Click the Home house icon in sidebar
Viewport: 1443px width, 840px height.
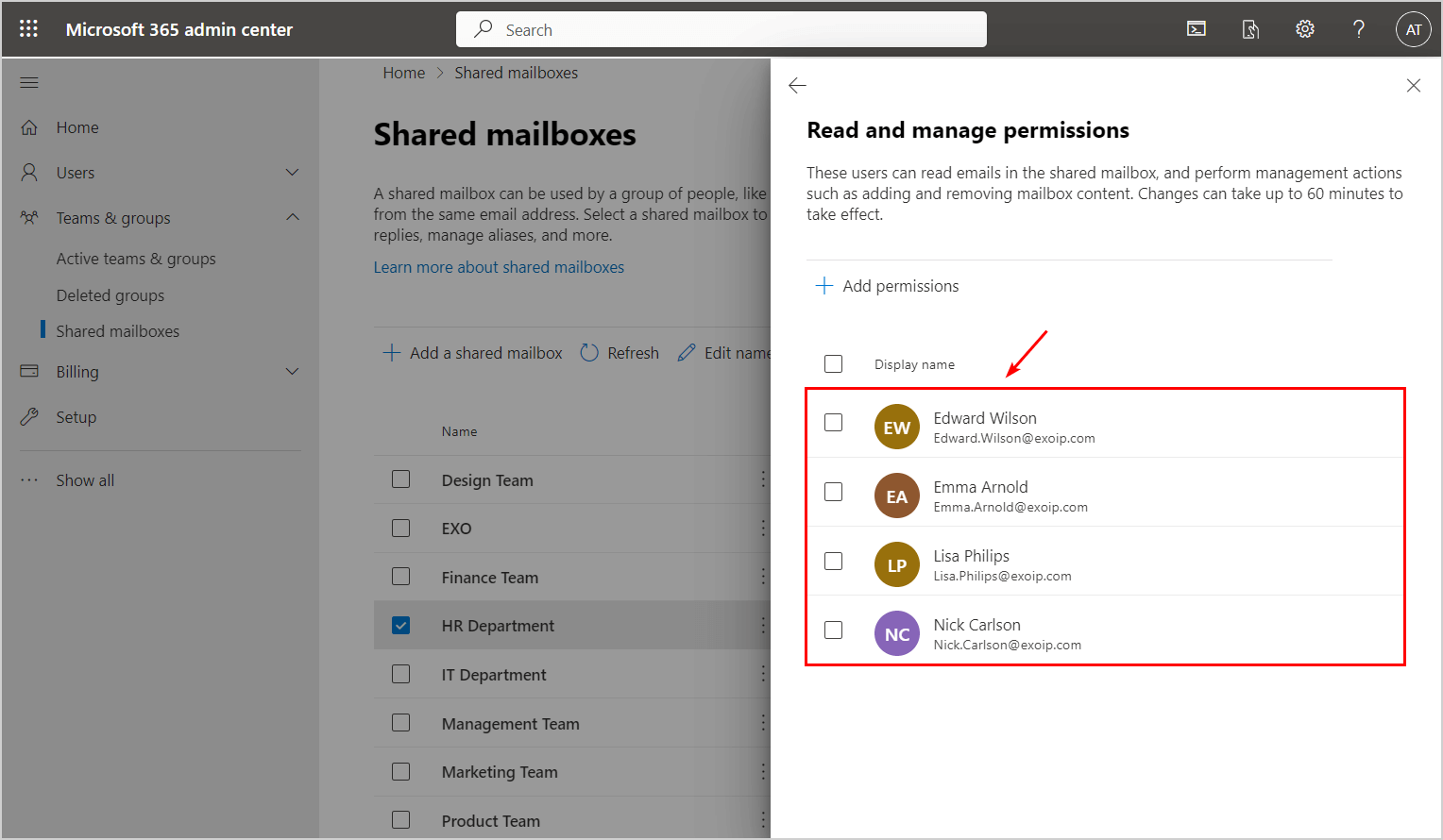pyautogui.click(x=29, y=127)
